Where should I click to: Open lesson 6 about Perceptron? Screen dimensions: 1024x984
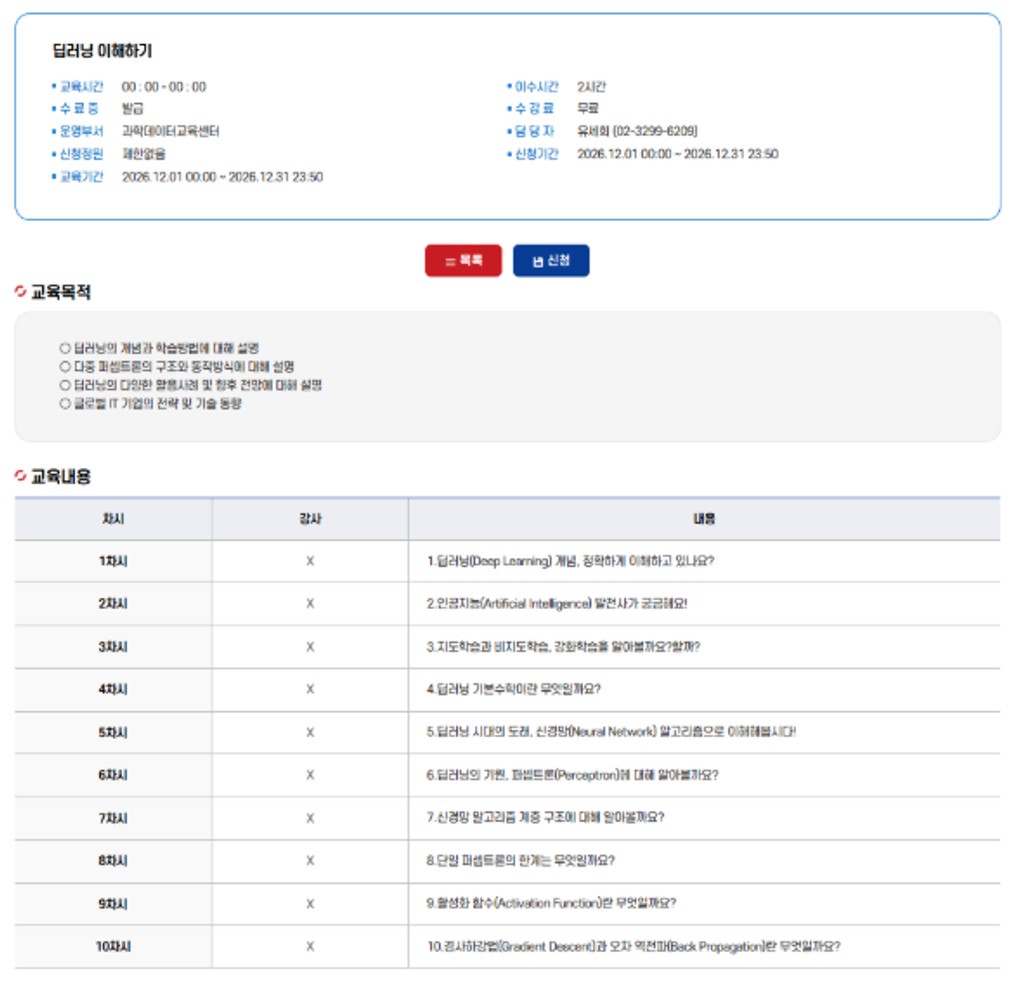coord(572,775)
